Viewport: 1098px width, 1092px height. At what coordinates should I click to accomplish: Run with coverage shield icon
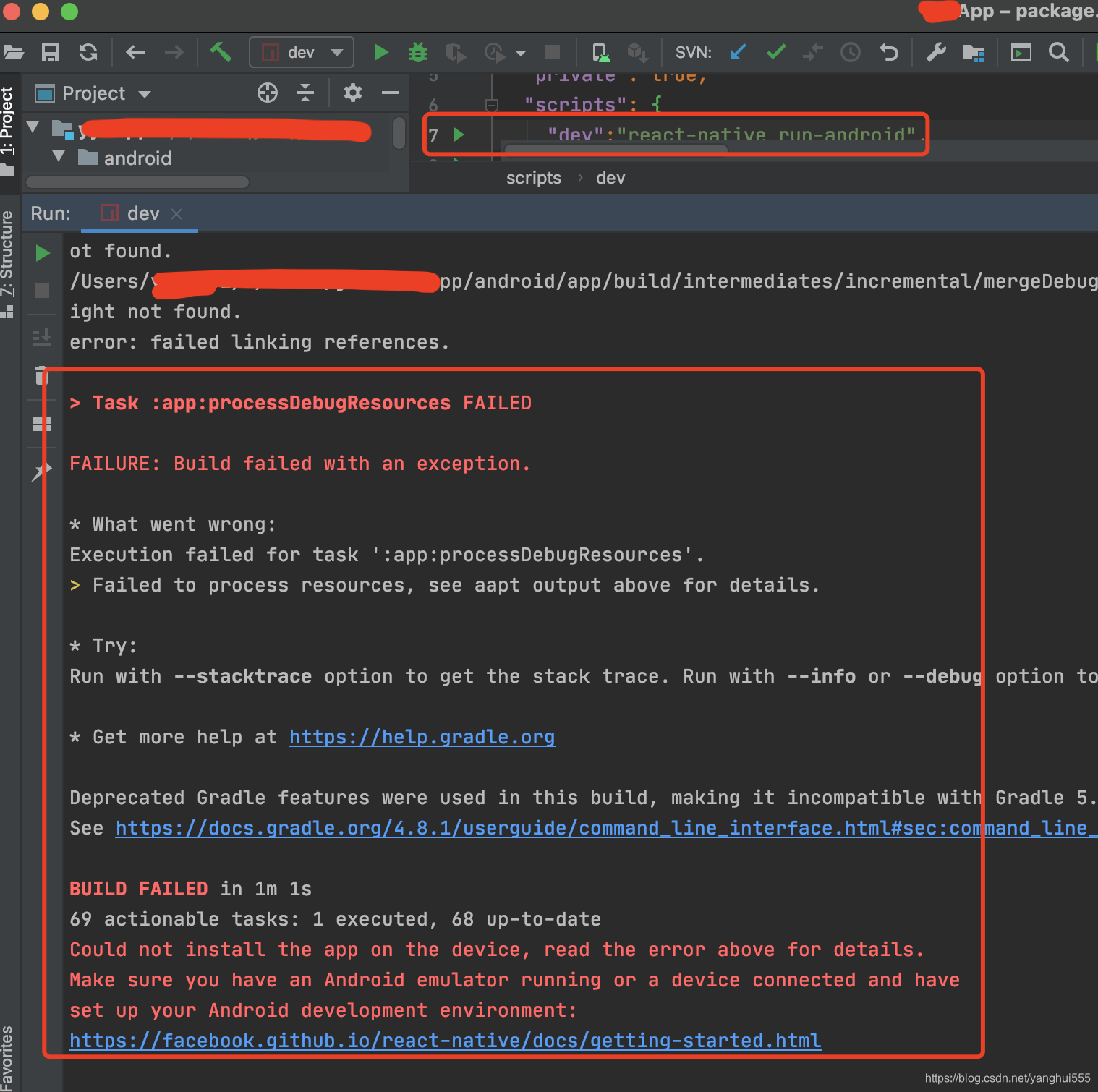click(456, 52)
